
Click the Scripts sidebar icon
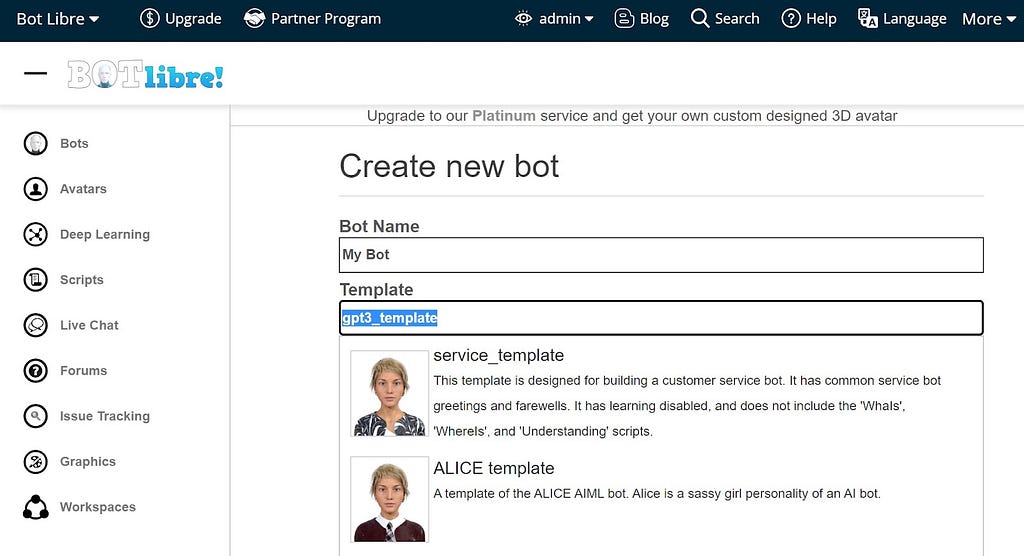(35, 280)
